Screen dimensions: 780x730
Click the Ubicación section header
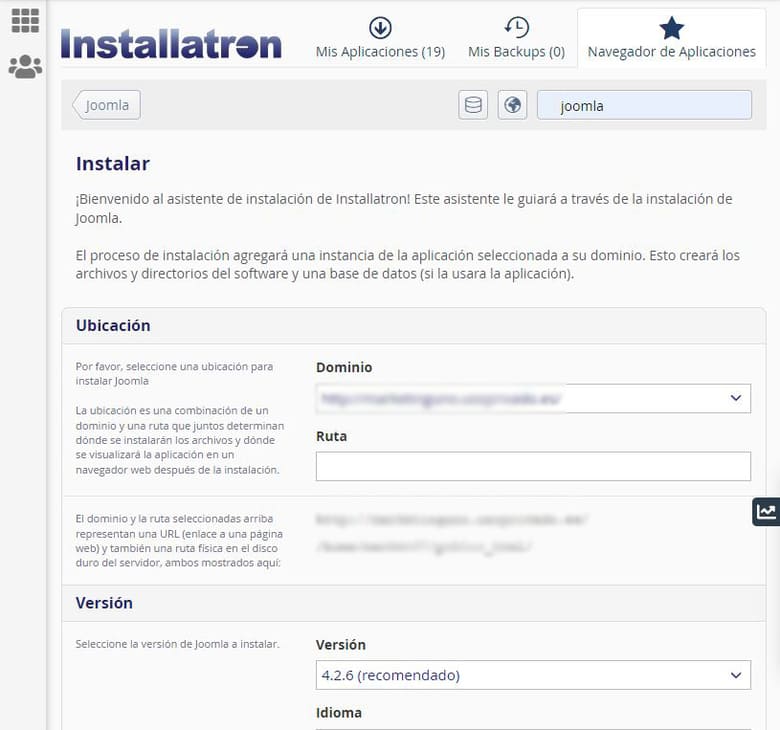(414, 326)
